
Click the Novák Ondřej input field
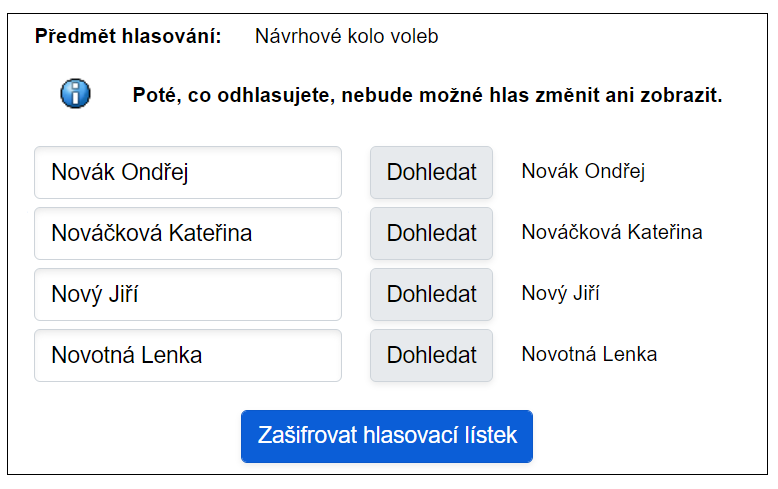(188, 173)
